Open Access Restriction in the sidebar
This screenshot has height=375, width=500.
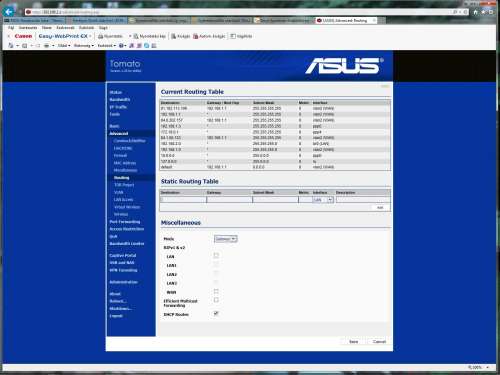coord(127,229)
